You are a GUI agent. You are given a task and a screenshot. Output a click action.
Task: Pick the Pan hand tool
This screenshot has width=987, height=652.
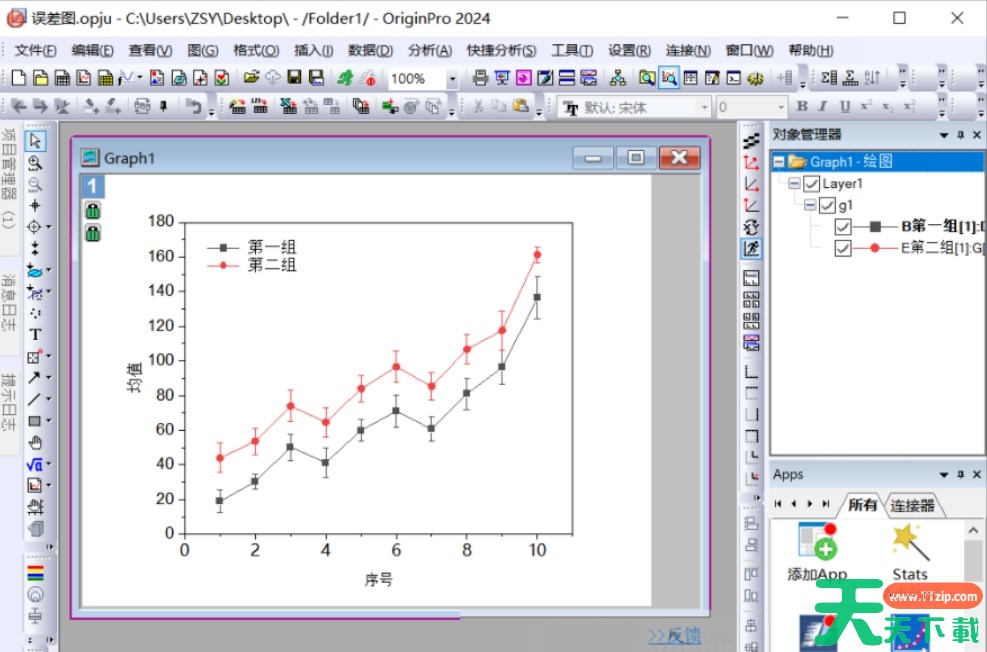click(x=35, y=442)
